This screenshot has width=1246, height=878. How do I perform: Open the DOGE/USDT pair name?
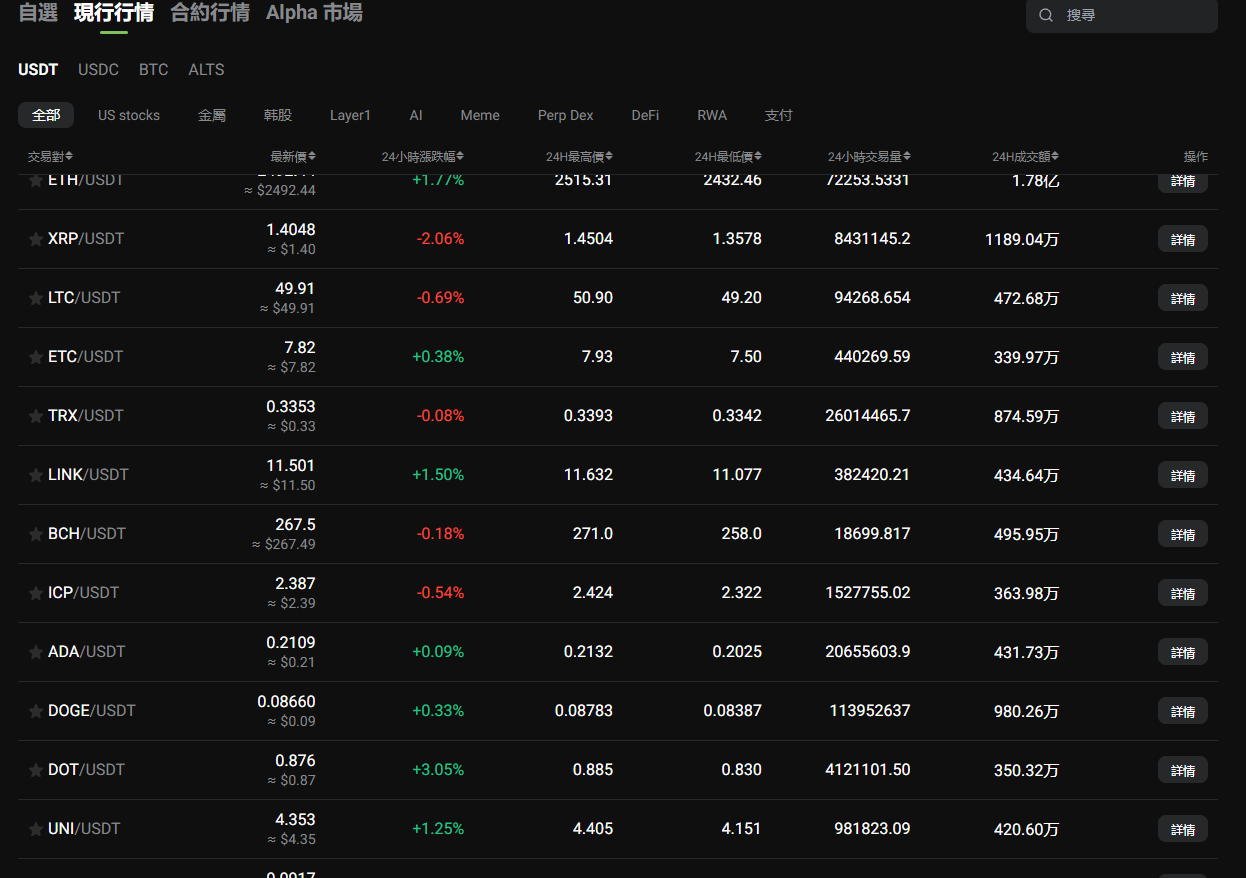[x=92, y=711]
